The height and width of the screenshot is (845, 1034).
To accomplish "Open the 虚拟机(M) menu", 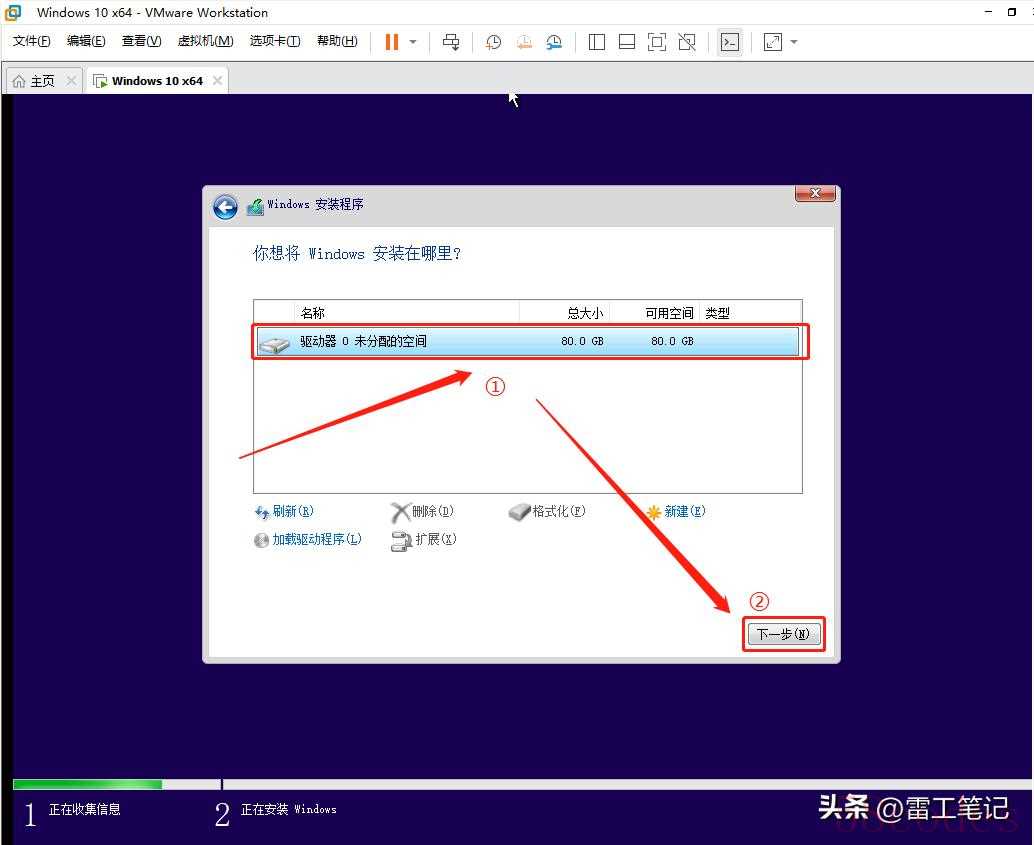I will tap(205, 41).
